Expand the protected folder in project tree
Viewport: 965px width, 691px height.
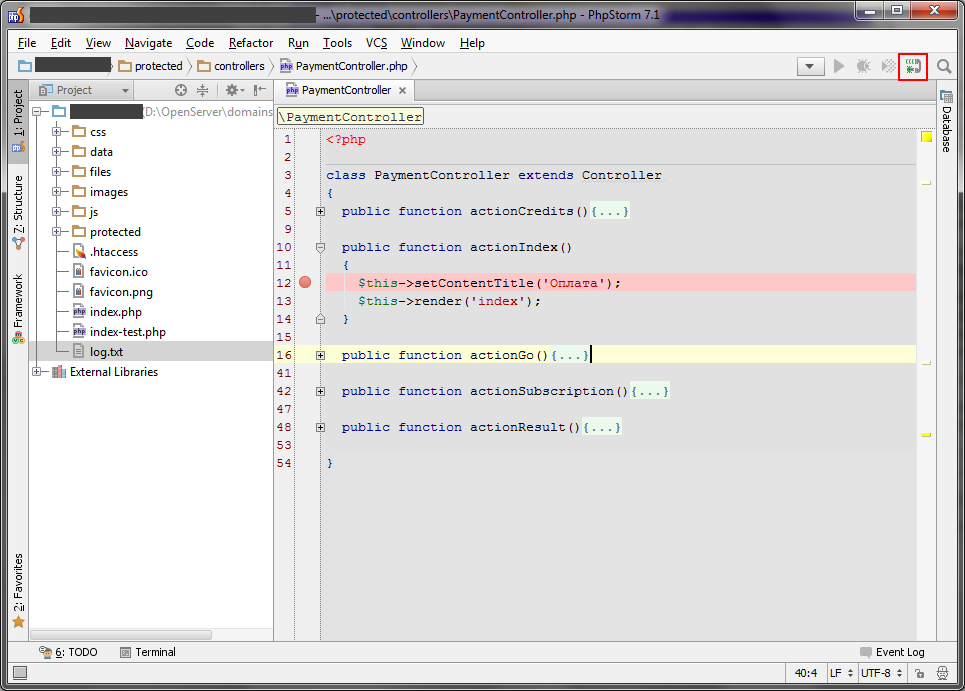(x=58, y=232)
